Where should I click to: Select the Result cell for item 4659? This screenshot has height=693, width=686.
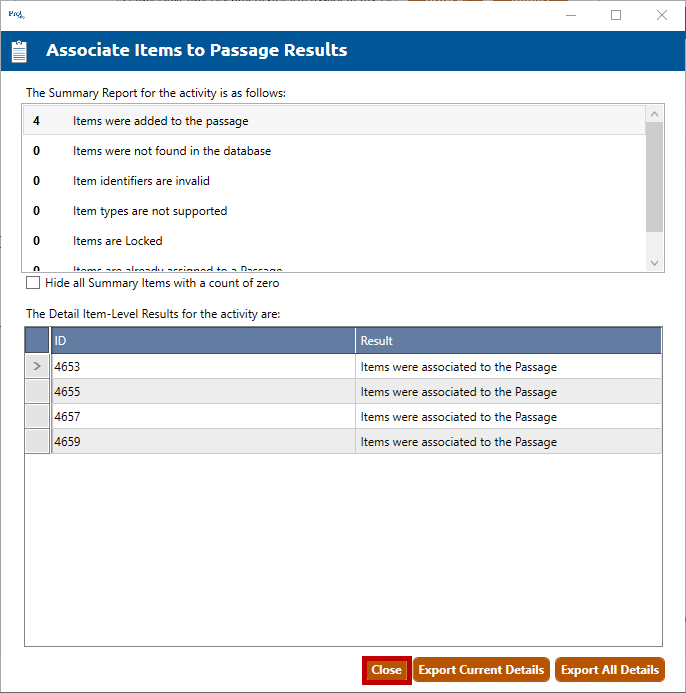click(508, 442)
